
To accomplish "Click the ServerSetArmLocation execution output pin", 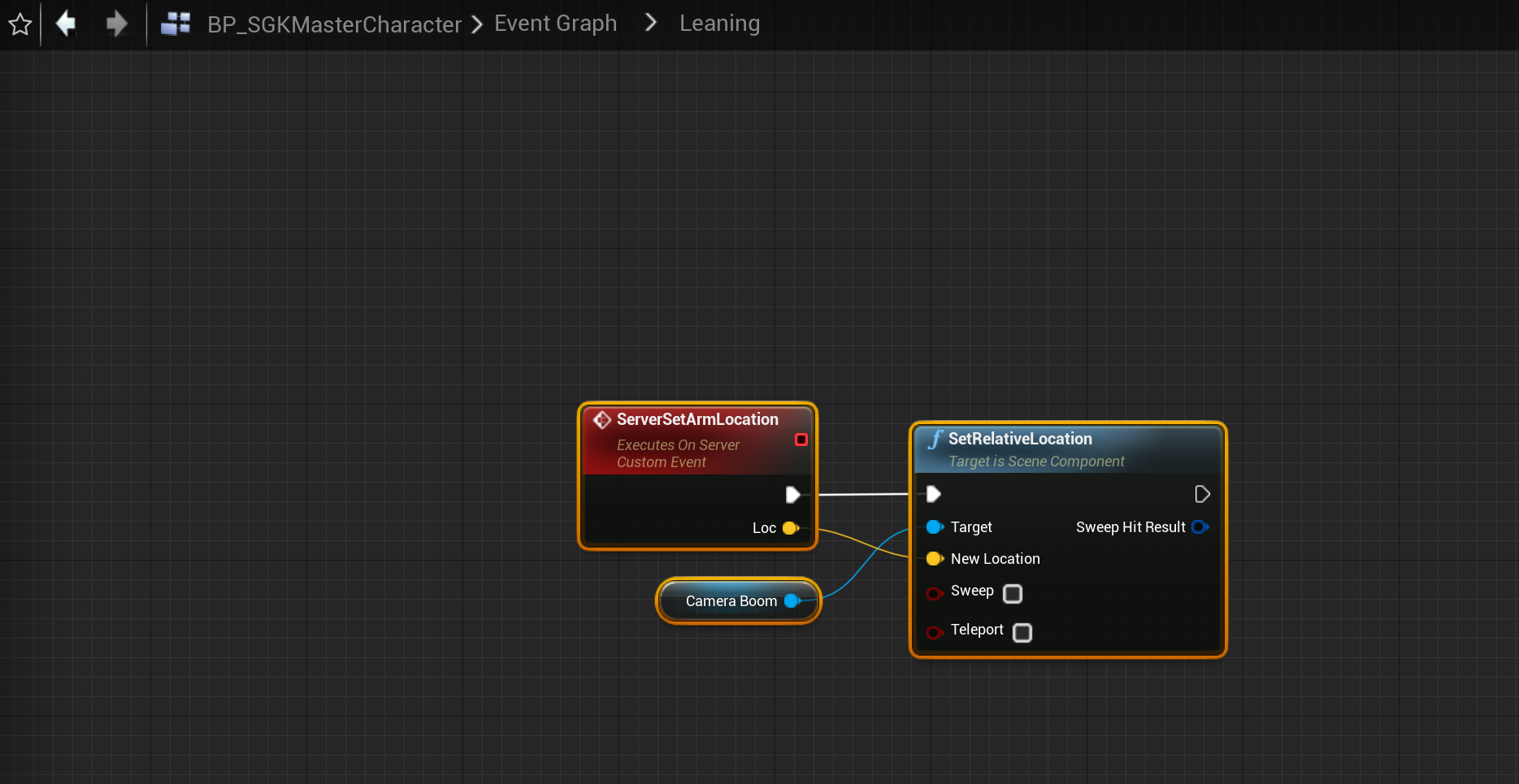I will coord(793,495).
